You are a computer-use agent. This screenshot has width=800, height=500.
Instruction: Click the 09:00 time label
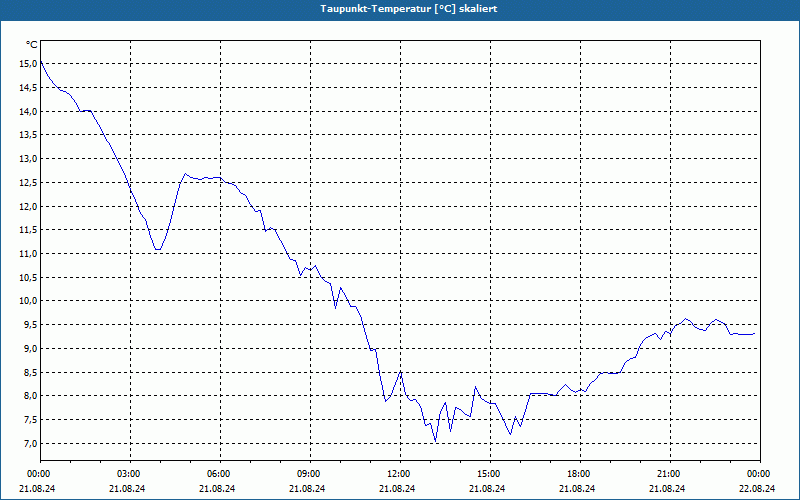pos(307,474)
